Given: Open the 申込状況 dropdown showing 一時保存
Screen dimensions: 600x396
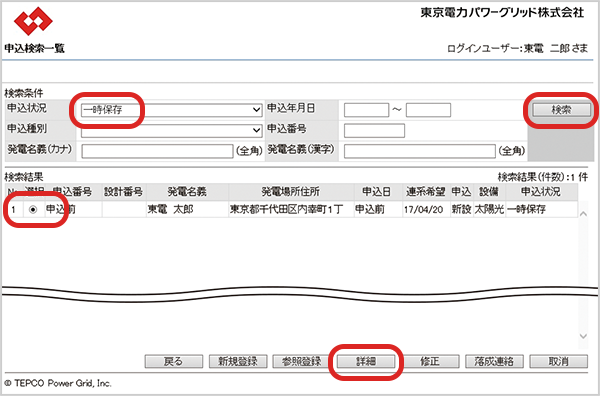Looking at the screenshot, I should pos(171,110).
